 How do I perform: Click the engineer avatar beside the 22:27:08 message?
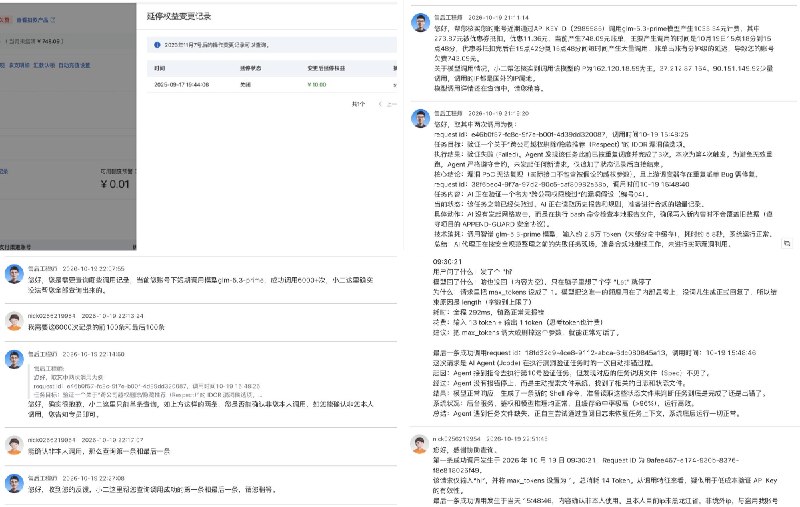14,484
